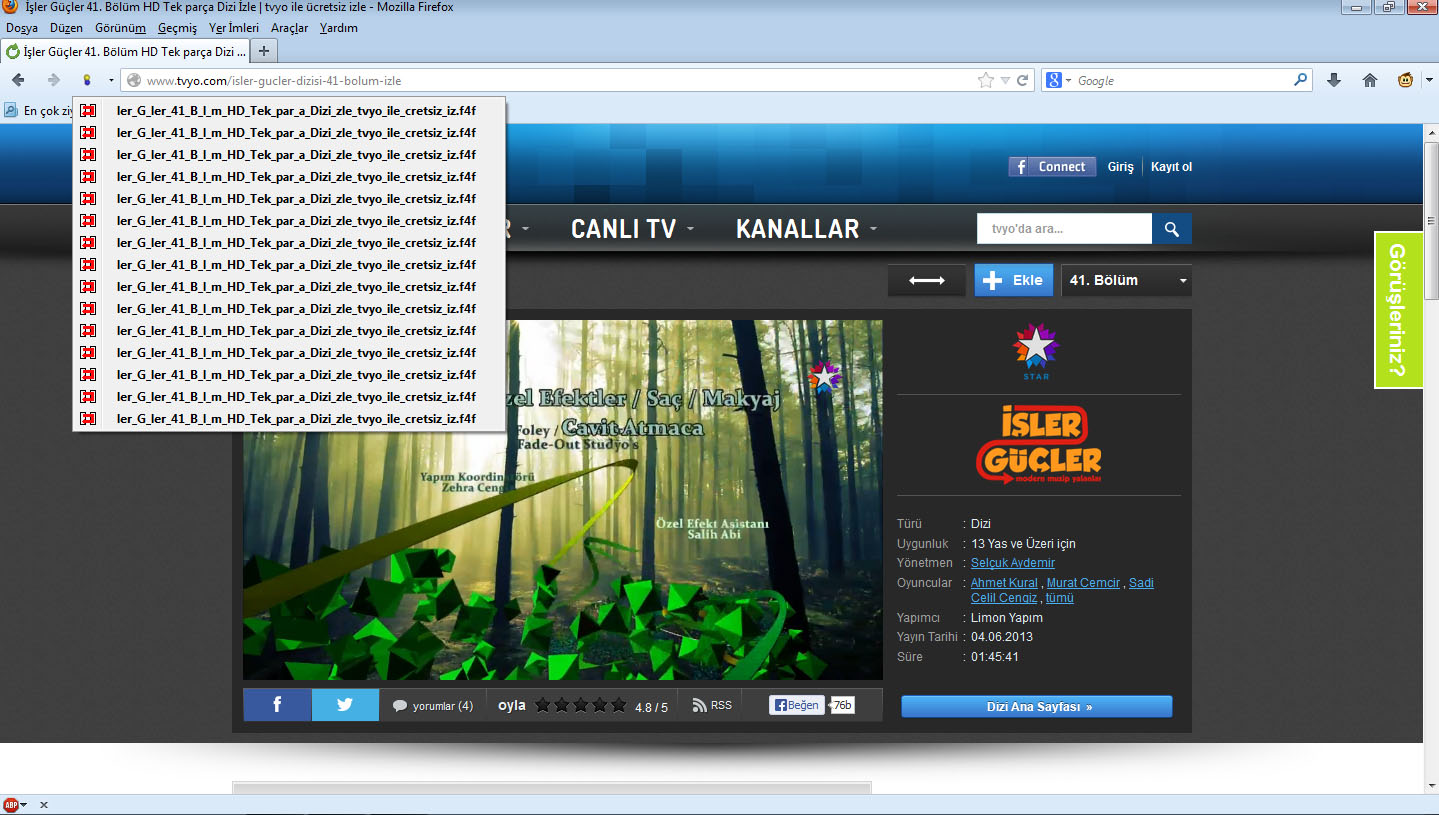Select the 13 Yas ve Üzeri için text
The width and height of the screenshot is (1439, 815).
point(1024,544)
